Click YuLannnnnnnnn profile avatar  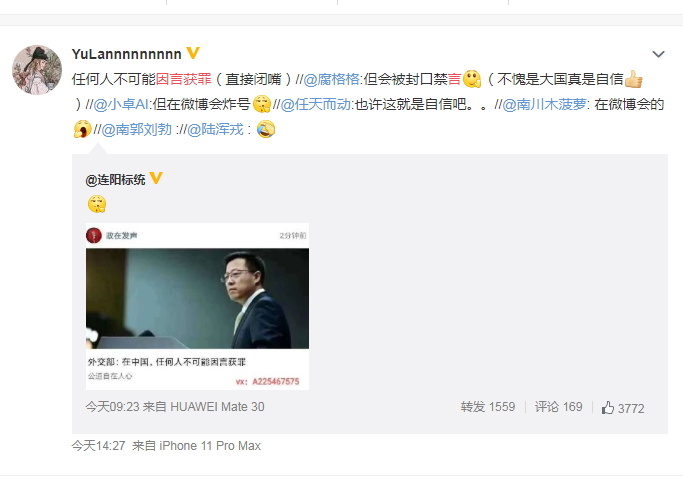click(x=37, y=70)
